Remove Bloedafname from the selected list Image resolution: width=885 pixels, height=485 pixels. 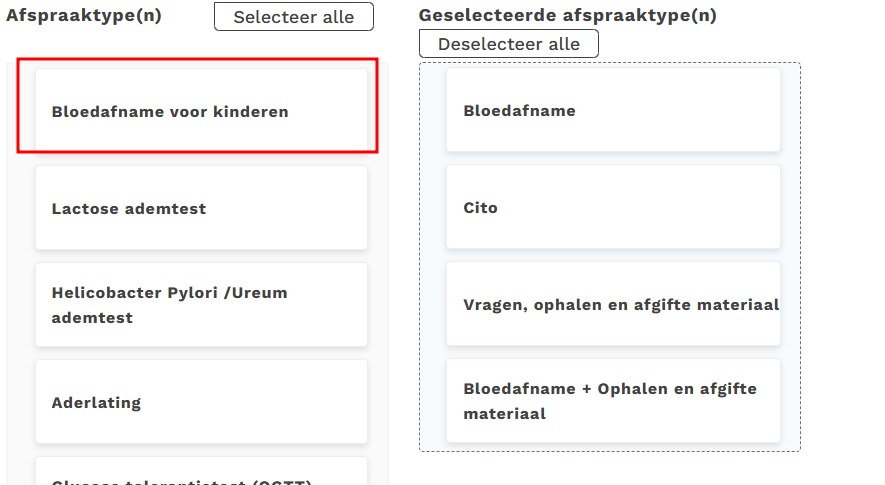tap(613, 110)
